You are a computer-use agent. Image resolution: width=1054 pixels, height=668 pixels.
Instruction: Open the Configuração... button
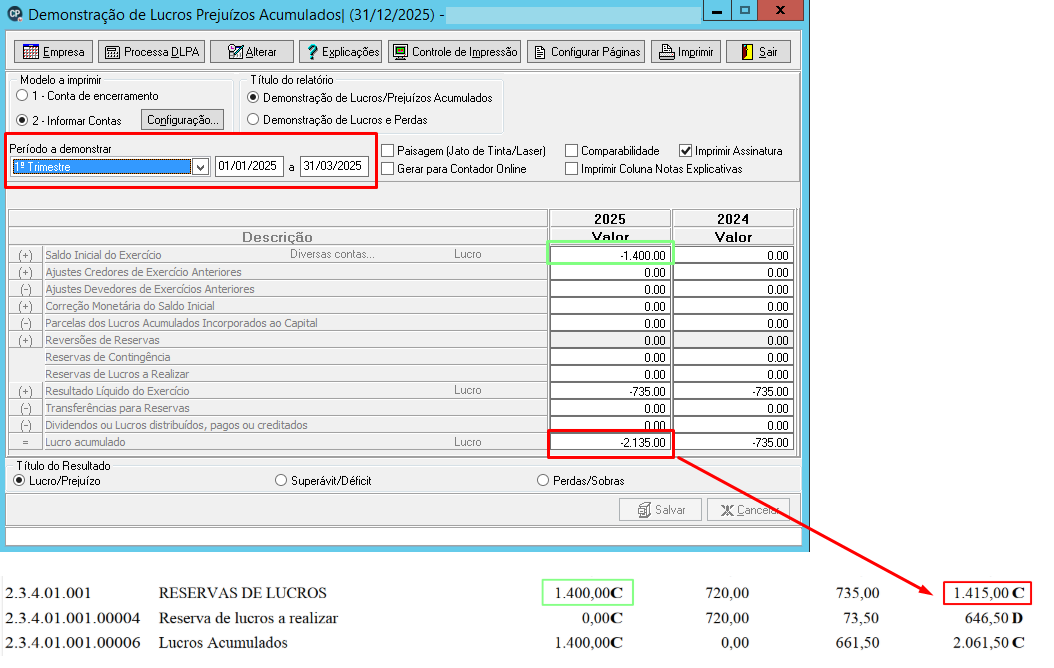[183, 120]
